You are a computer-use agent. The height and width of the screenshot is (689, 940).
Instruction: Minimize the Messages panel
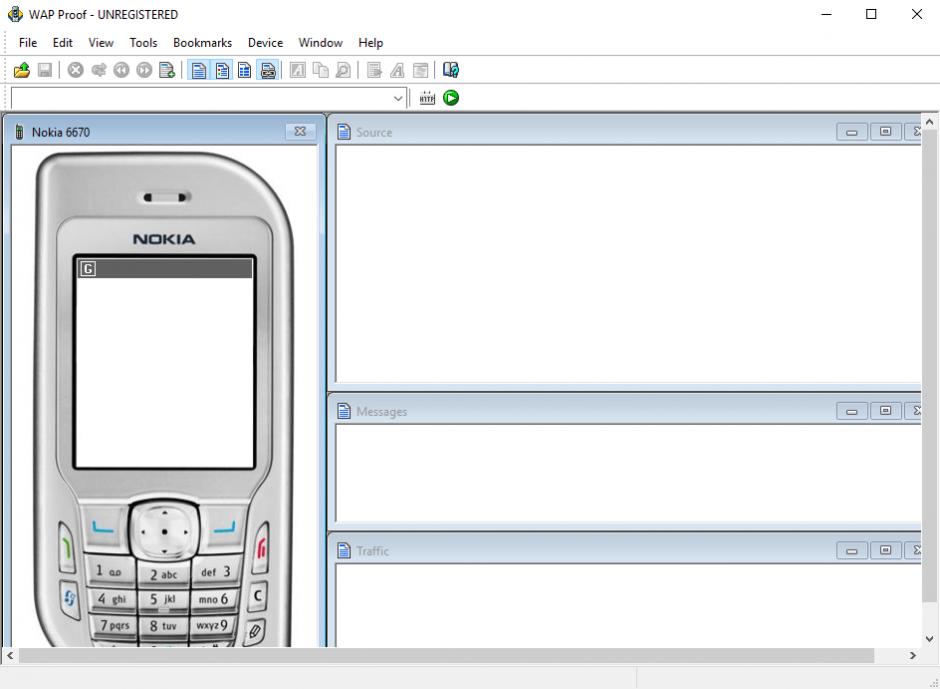coord(852,411)
